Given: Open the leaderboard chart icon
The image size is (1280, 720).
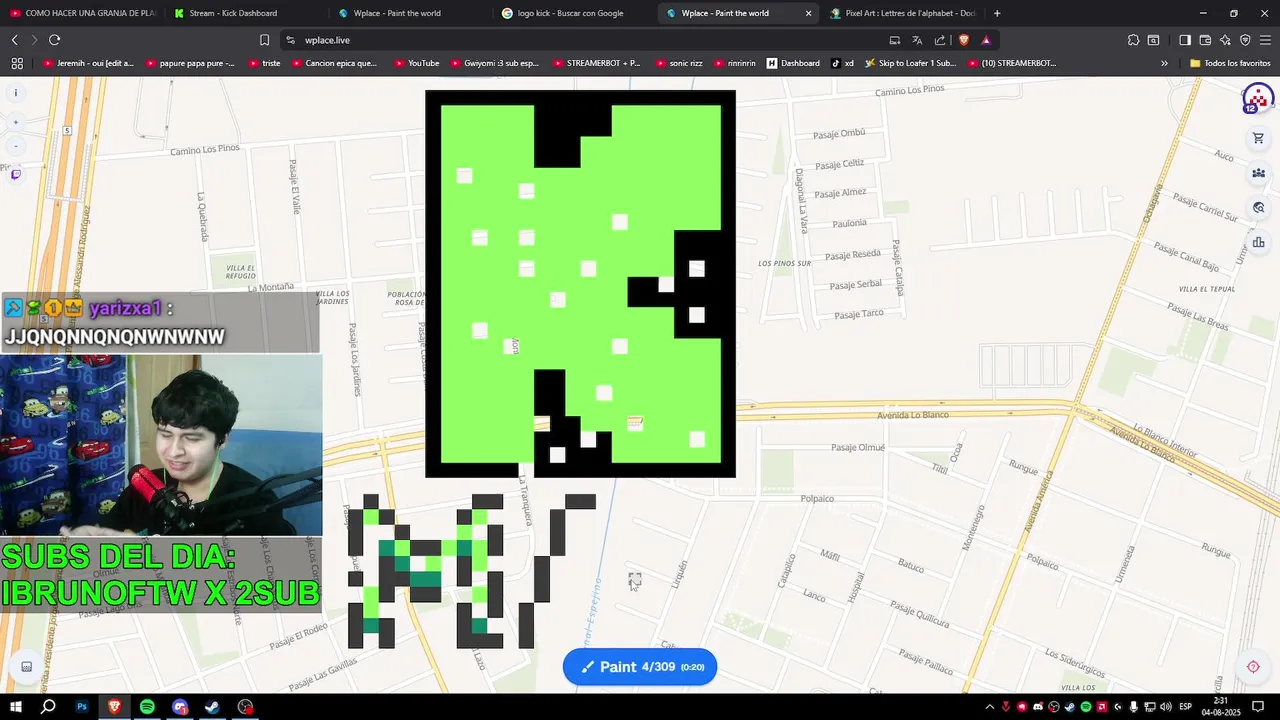Looking at the screenshot, I should pyautogui.click(x=1258, y=242).
